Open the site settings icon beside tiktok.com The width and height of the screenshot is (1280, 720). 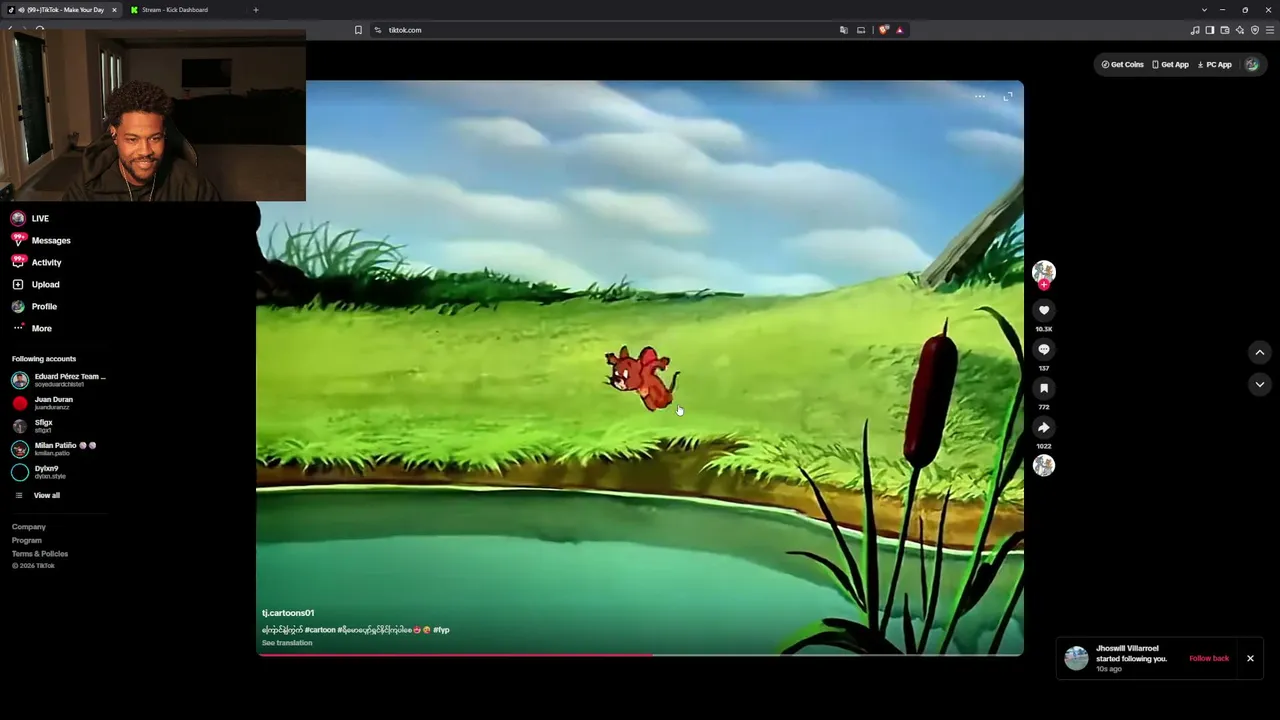click(x=378, y=30)
